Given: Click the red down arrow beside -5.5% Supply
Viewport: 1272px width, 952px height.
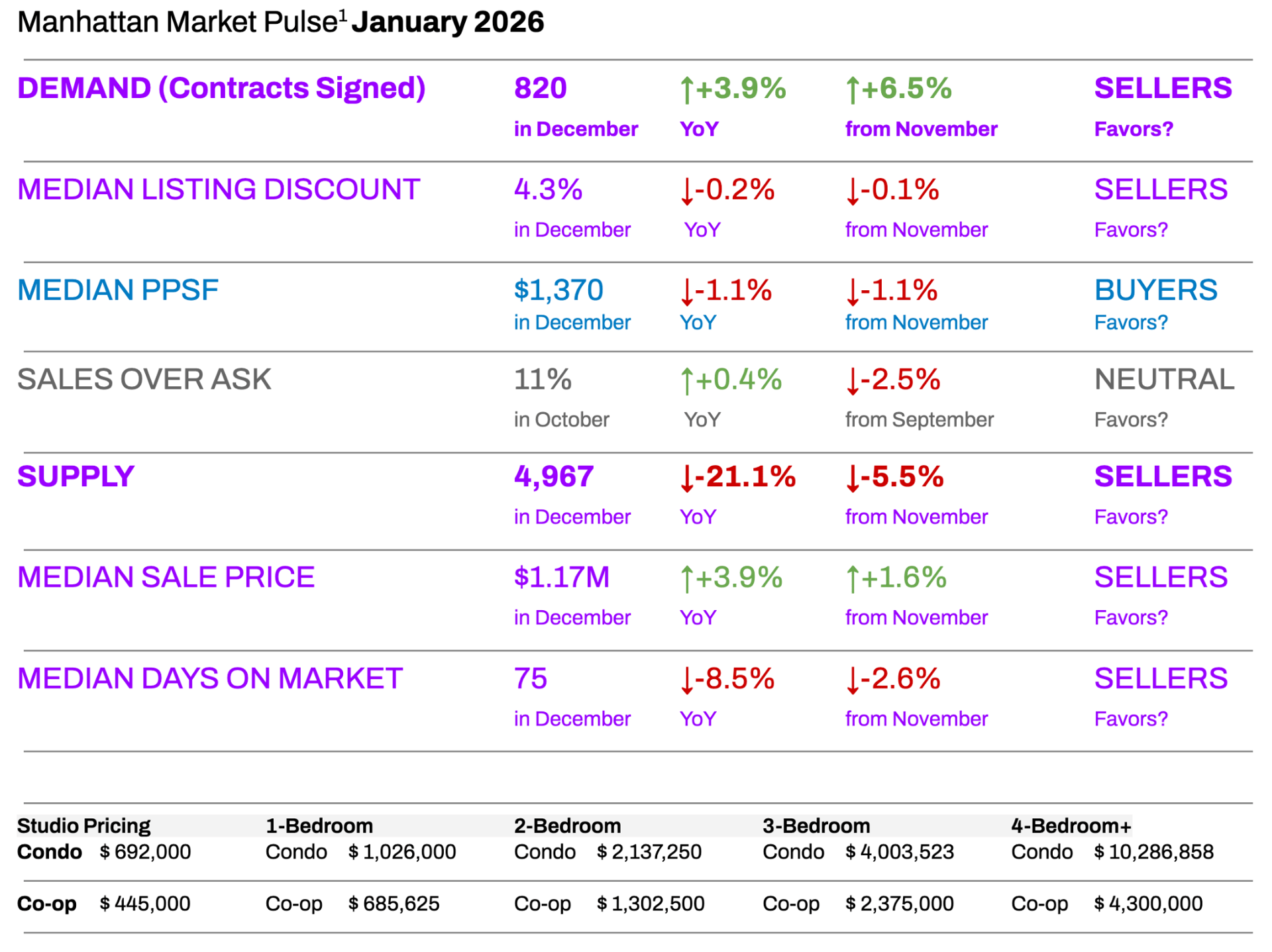Looking at the screenshot, I should click(853, 478).
